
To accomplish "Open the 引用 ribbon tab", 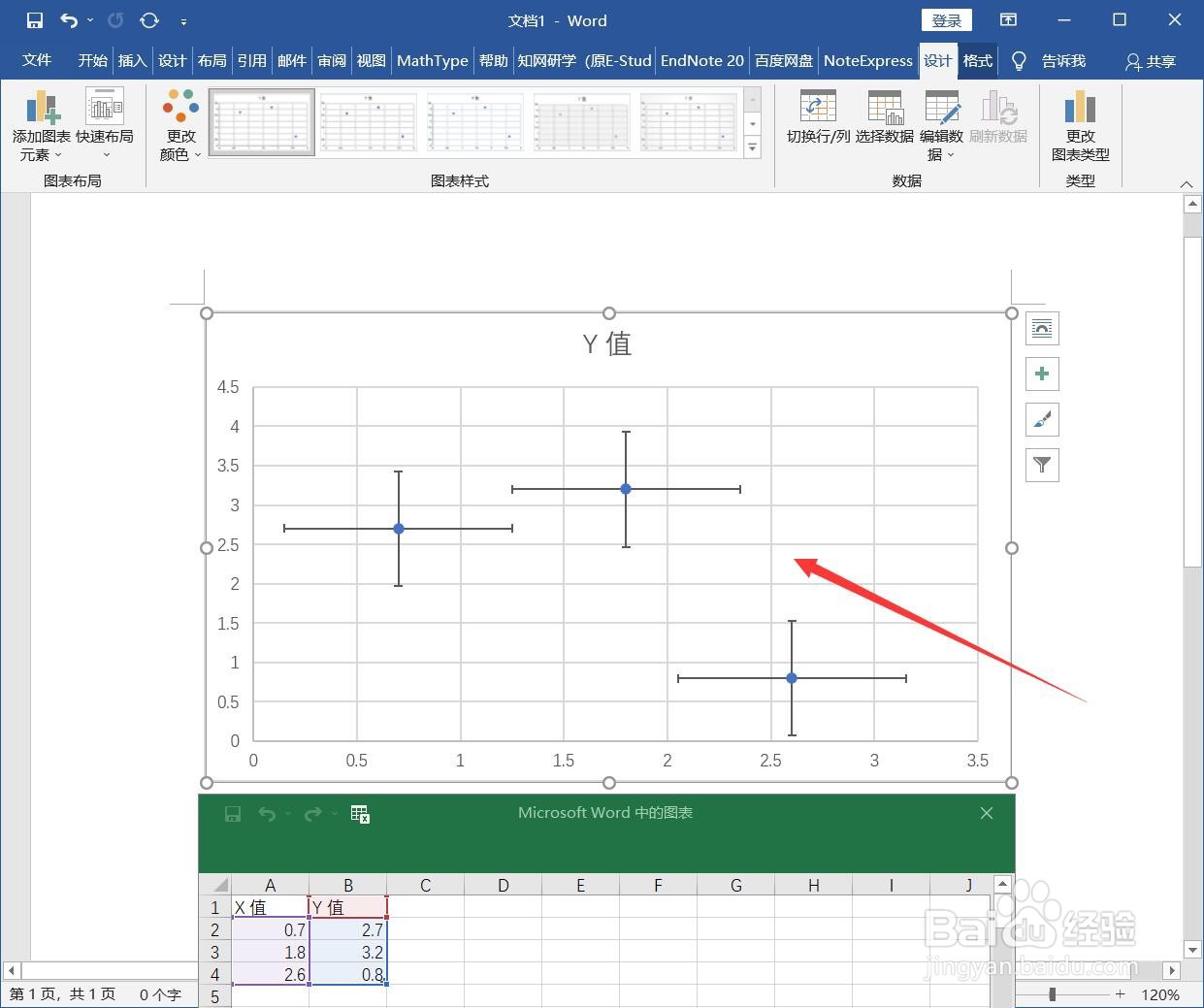I will 251,60.
